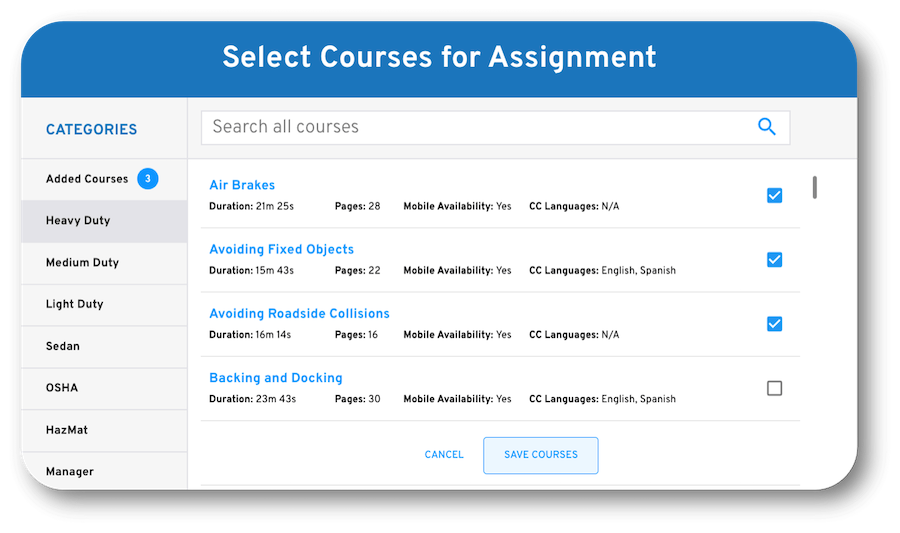Click the Save Courses button
The image size is (900, 533).
(x=540, y=455)
